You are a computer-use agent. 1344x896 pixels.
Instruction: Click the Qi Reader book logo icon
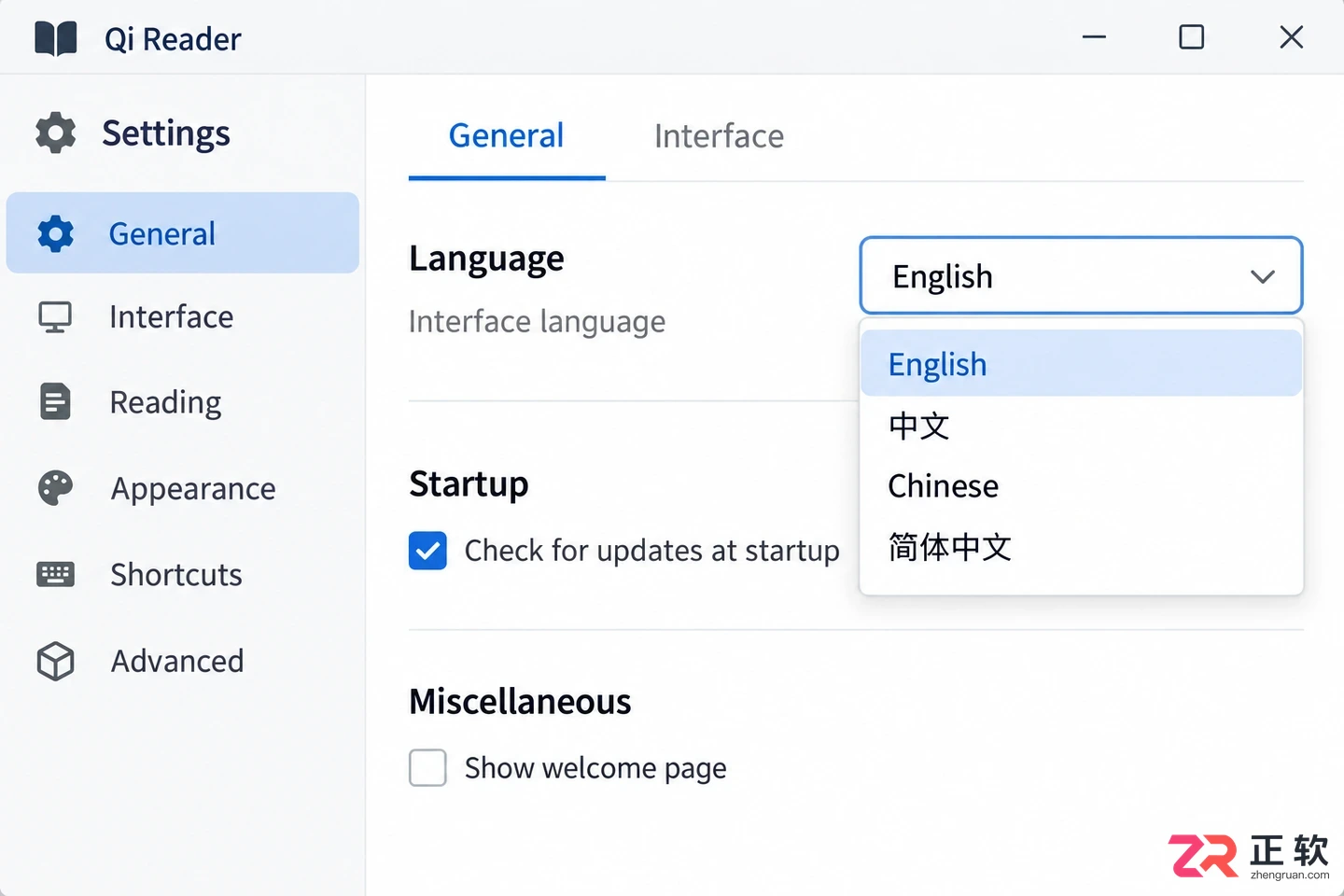(x=56, y=38)
